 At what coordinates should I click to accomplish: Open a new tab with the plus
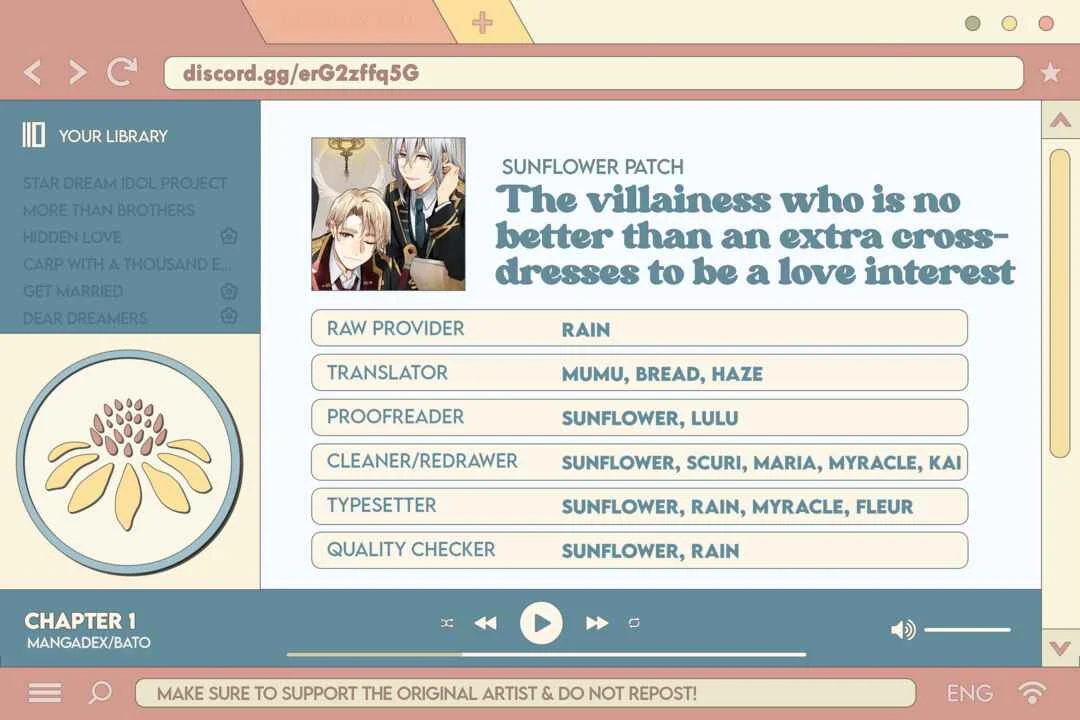(x=482, y=22)
